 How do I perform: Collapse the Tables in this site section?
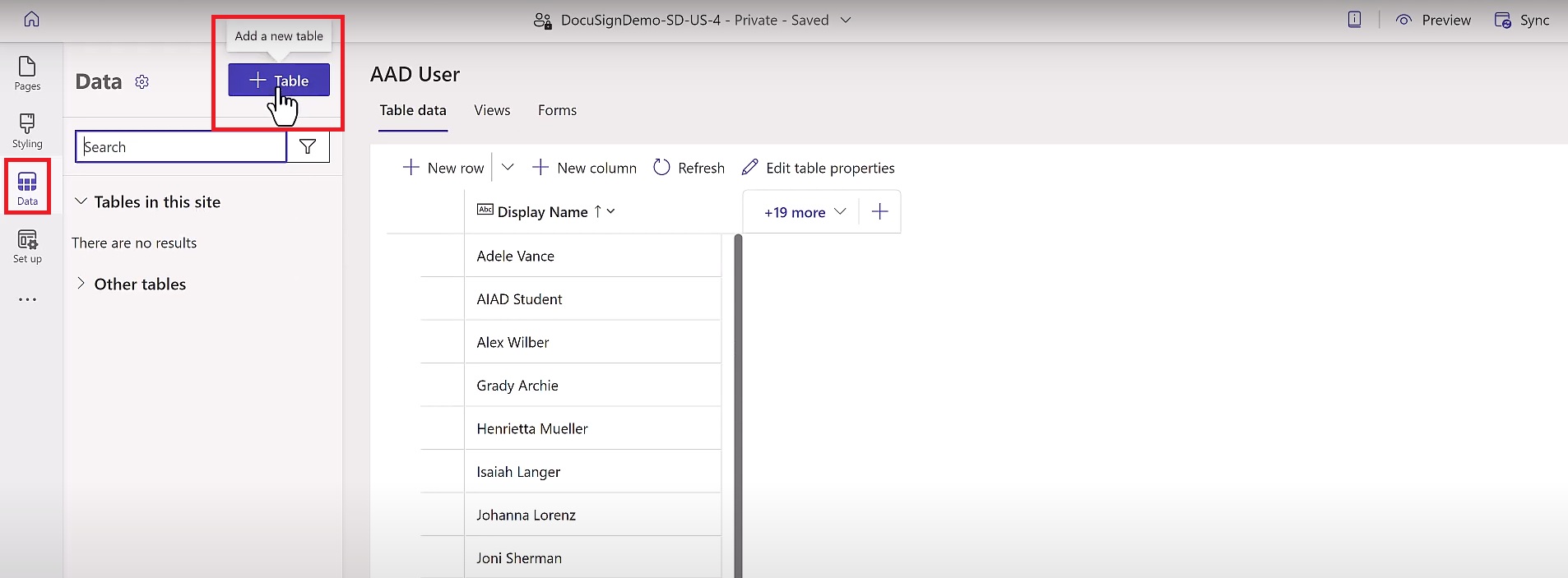[x=81, y=201]
